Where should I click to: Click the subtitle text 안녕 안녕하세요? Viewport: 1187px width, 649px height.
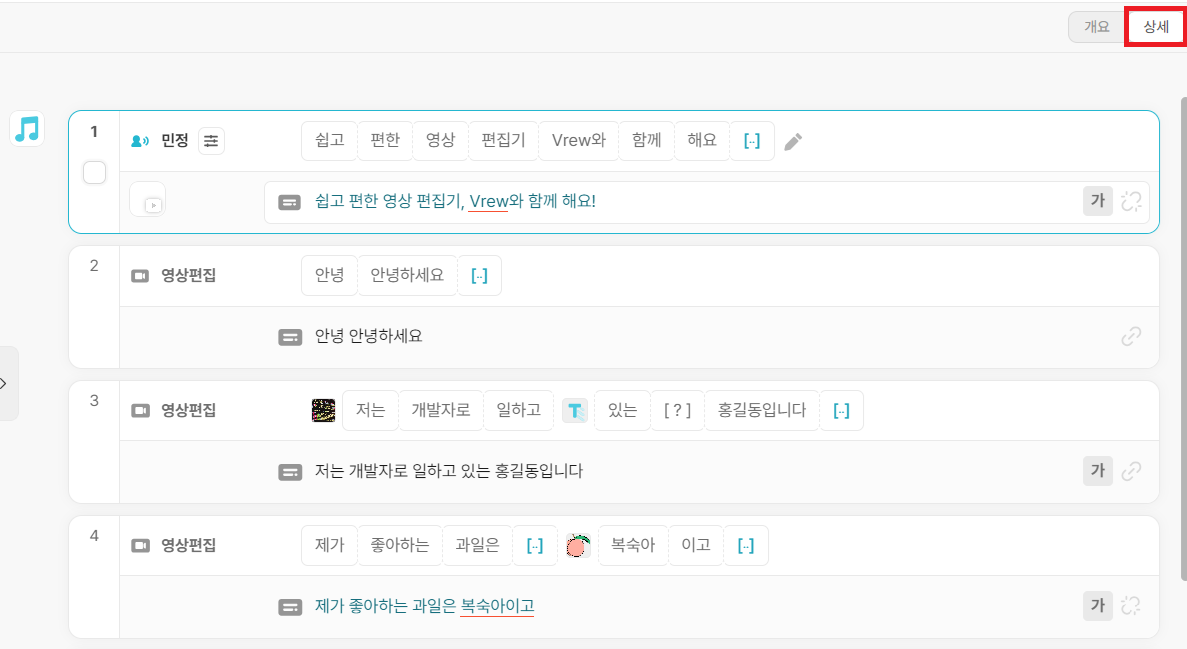pos(369,336)
